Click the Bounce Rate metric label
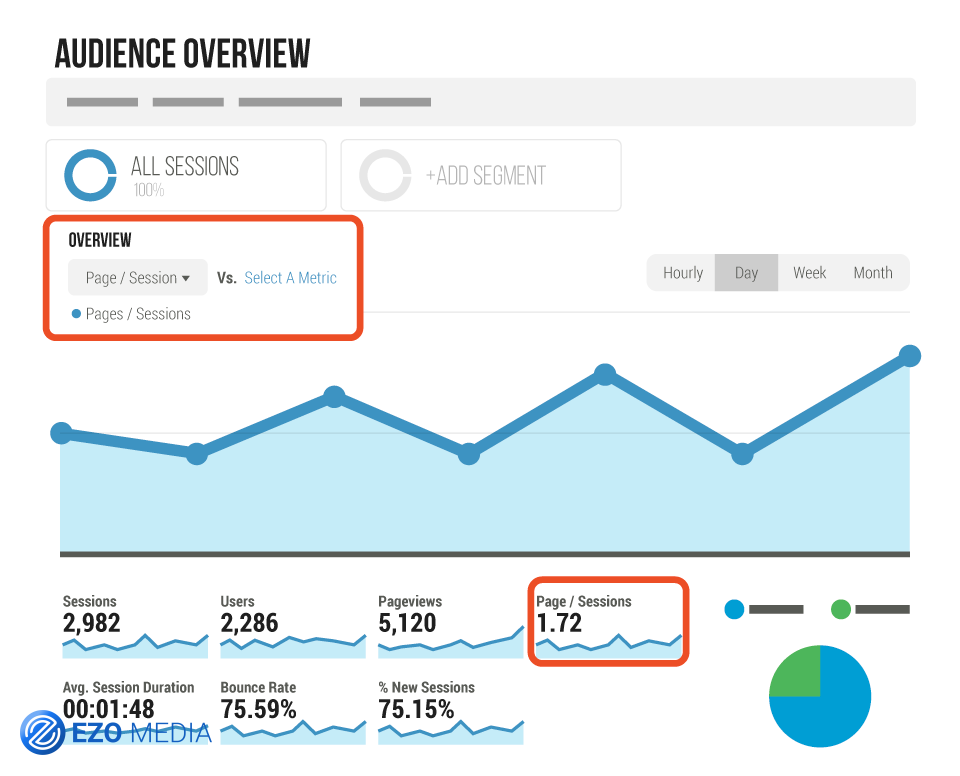The height and width of the screenshot is (776, 960). click(258, 687)
